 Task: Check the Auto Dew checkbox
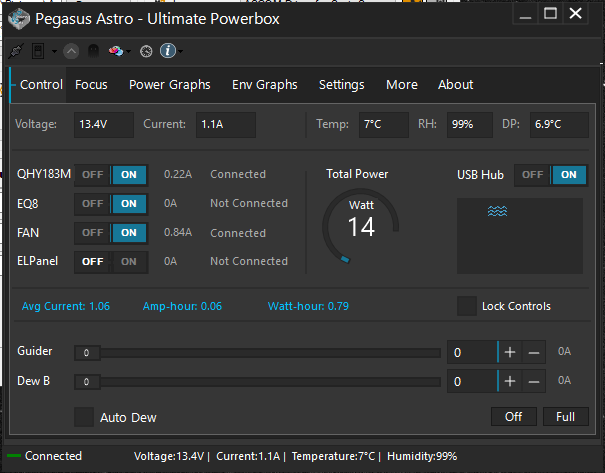click(84, 417)
